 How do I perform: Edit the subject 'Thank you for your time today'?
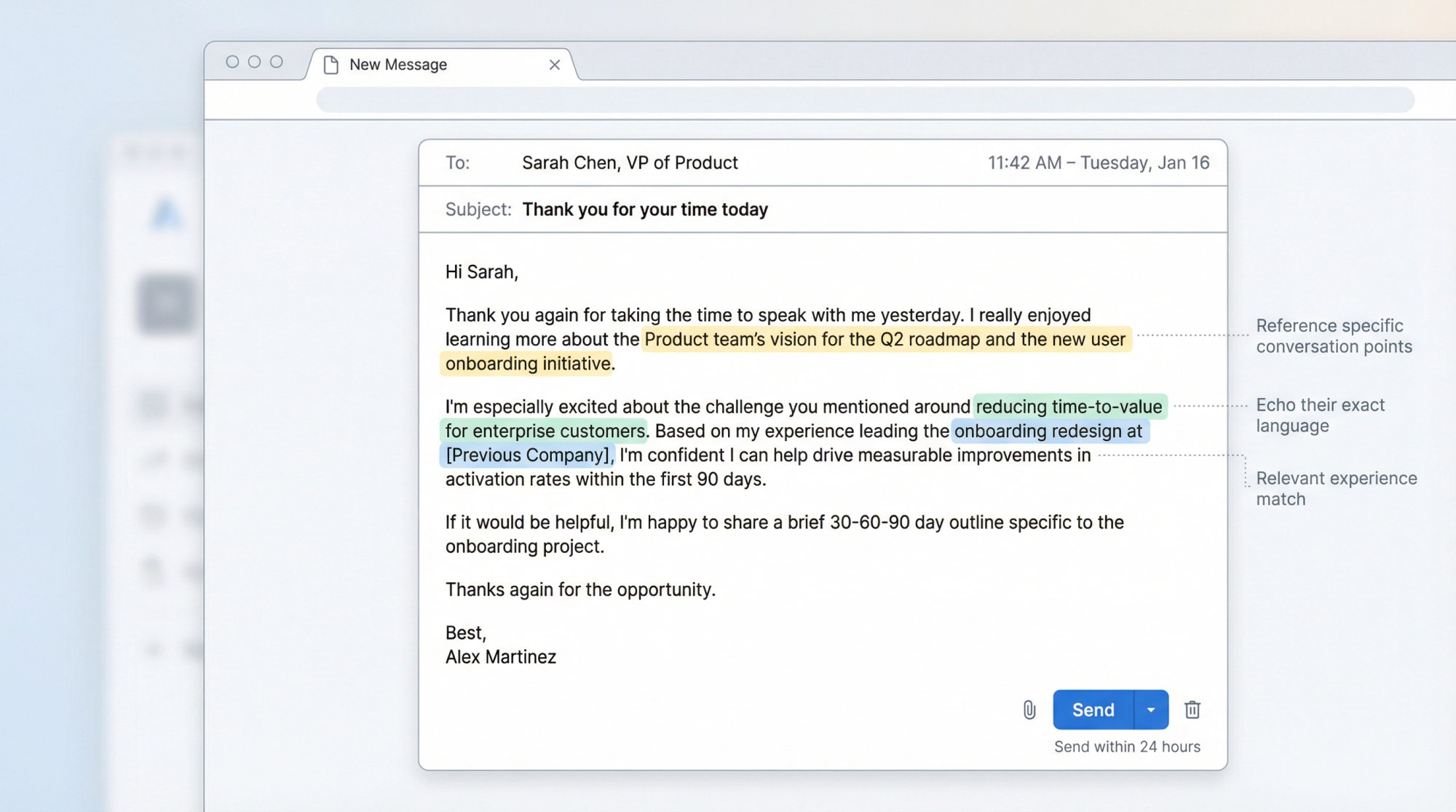pos(646,209)
